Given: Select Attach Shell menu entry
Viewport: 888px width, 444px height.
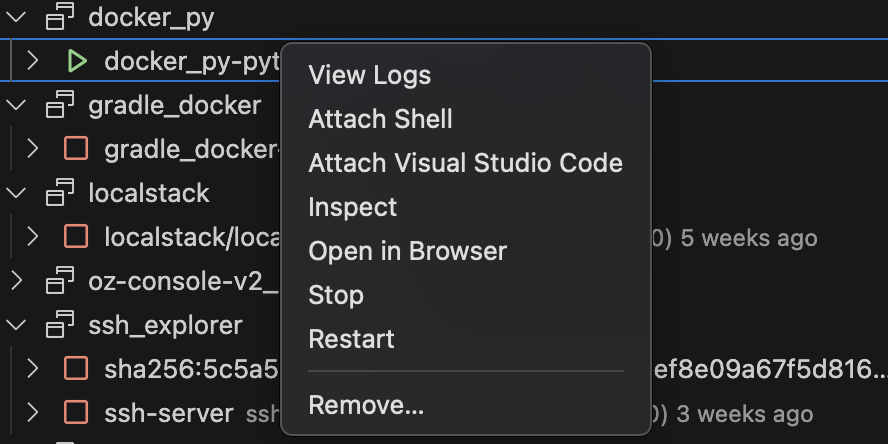Looking at the screenshot, I should pos(380,119).
